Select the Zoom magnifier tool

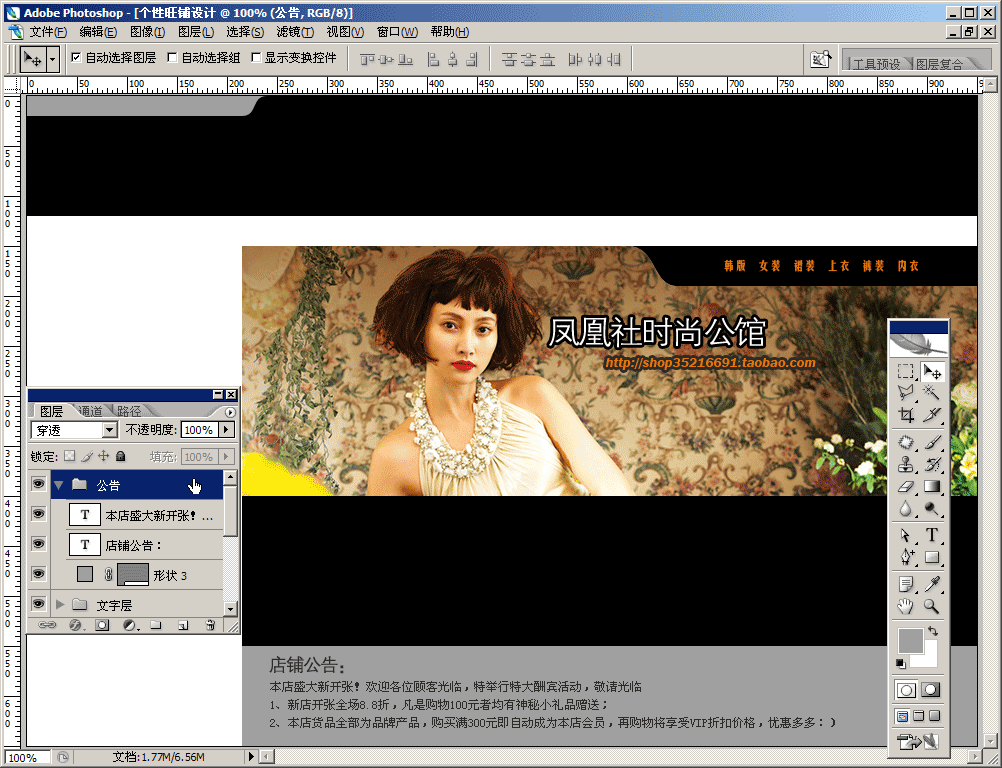pyautogui.click(x=932, y=606)
